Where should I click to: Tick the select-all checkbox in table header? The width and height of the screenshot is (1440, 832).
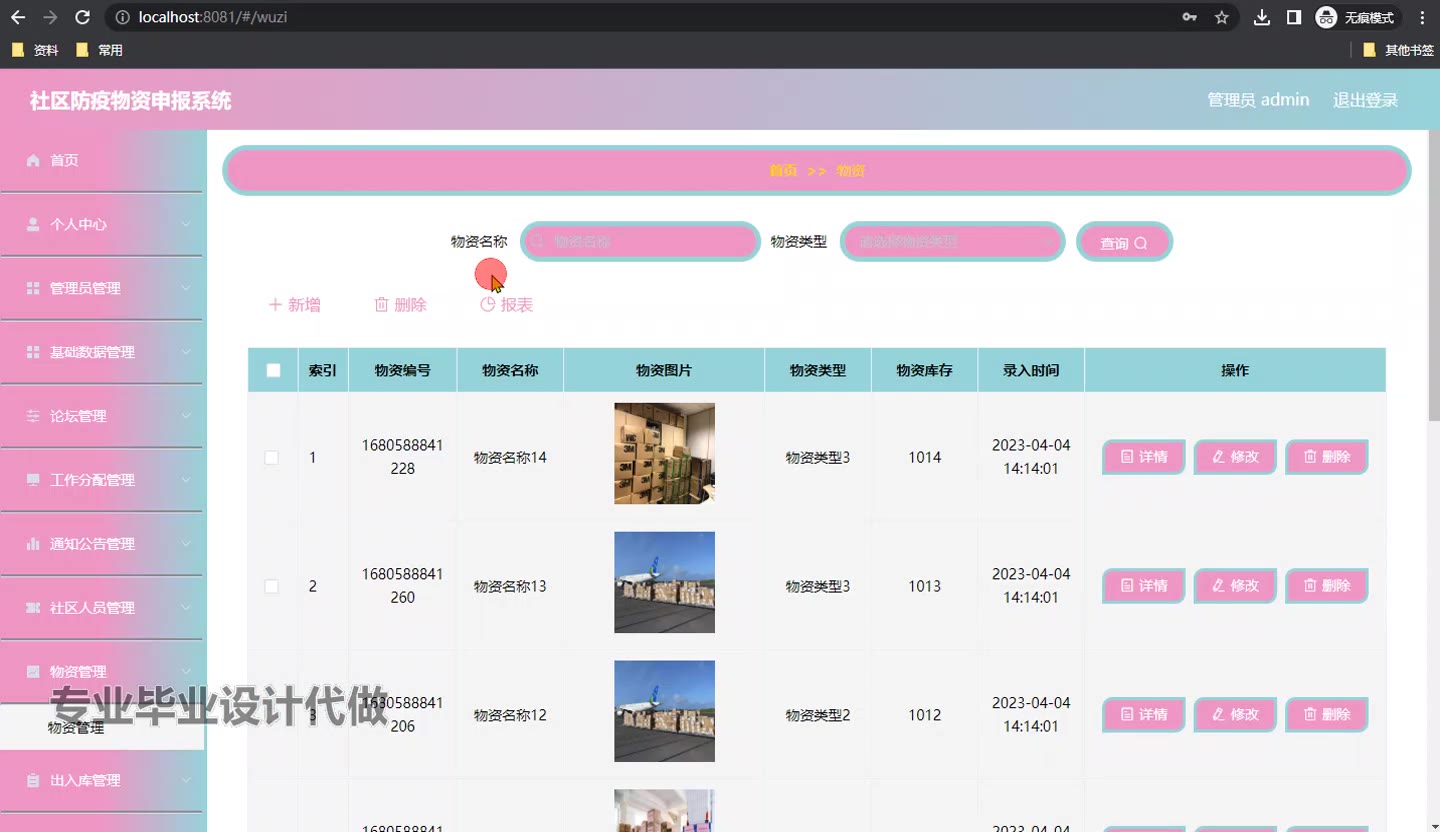tap(273, 370)
